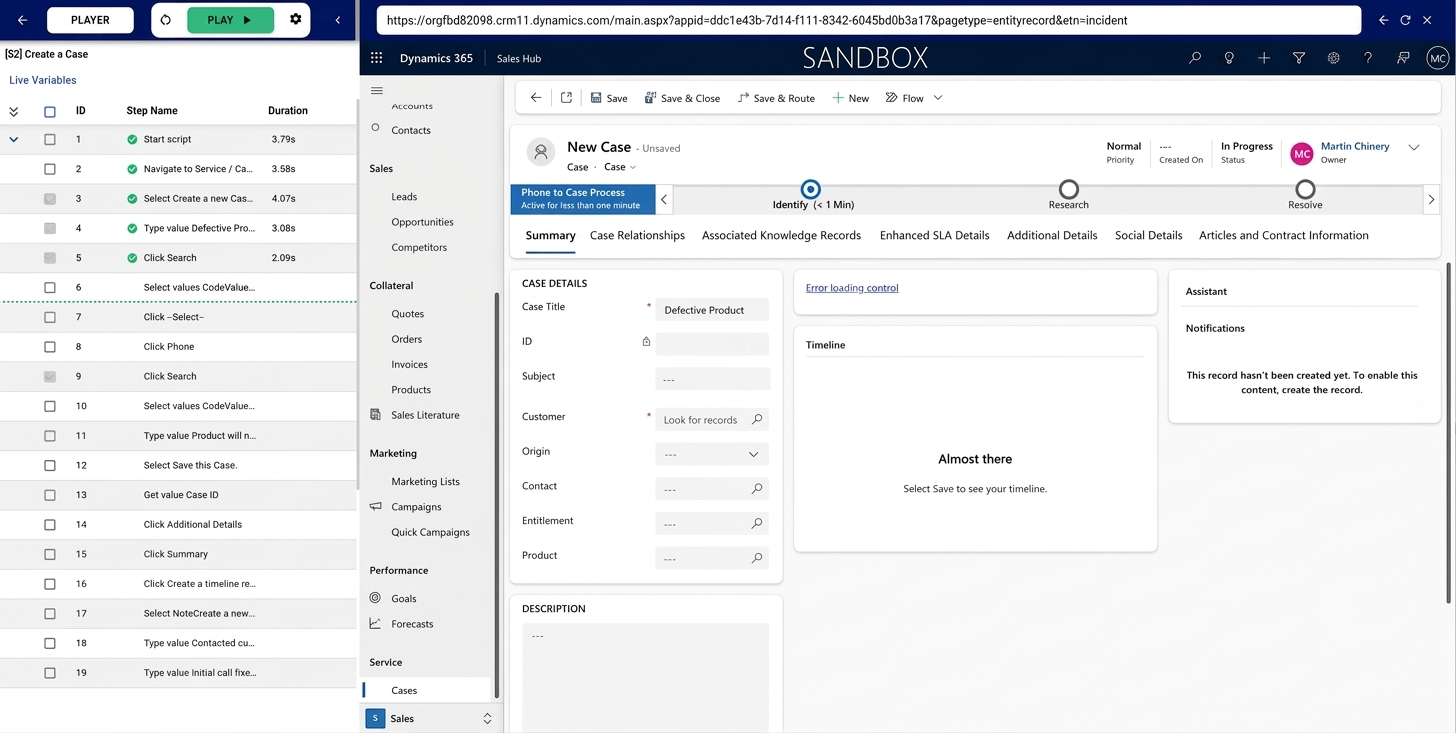This screenshot has width=1456, height=733.
Task: Click the browser reload icon
Action: click(1405, 19)
